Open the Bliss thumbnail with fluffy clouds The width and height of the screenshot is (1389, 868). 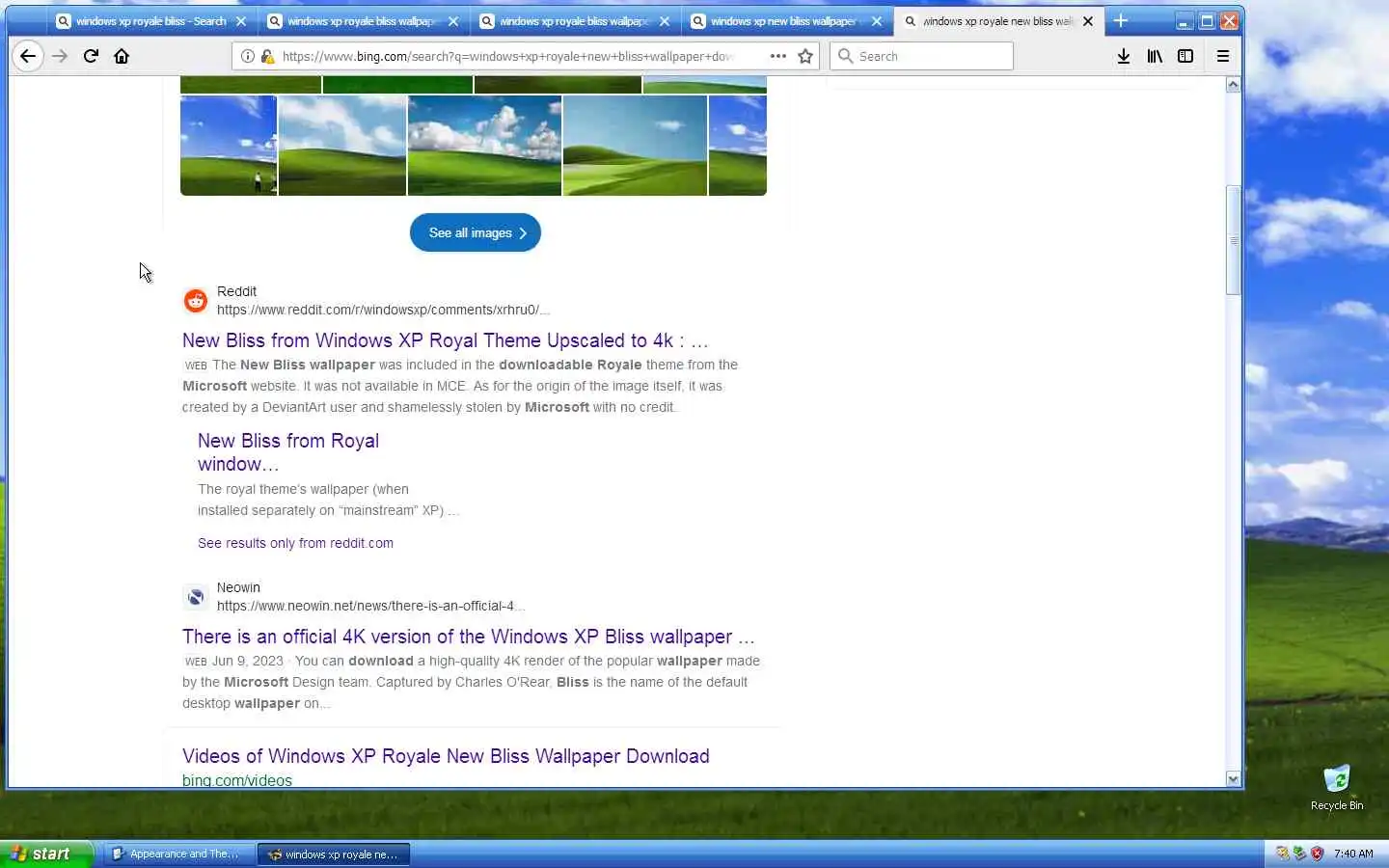tap(484, 146)
